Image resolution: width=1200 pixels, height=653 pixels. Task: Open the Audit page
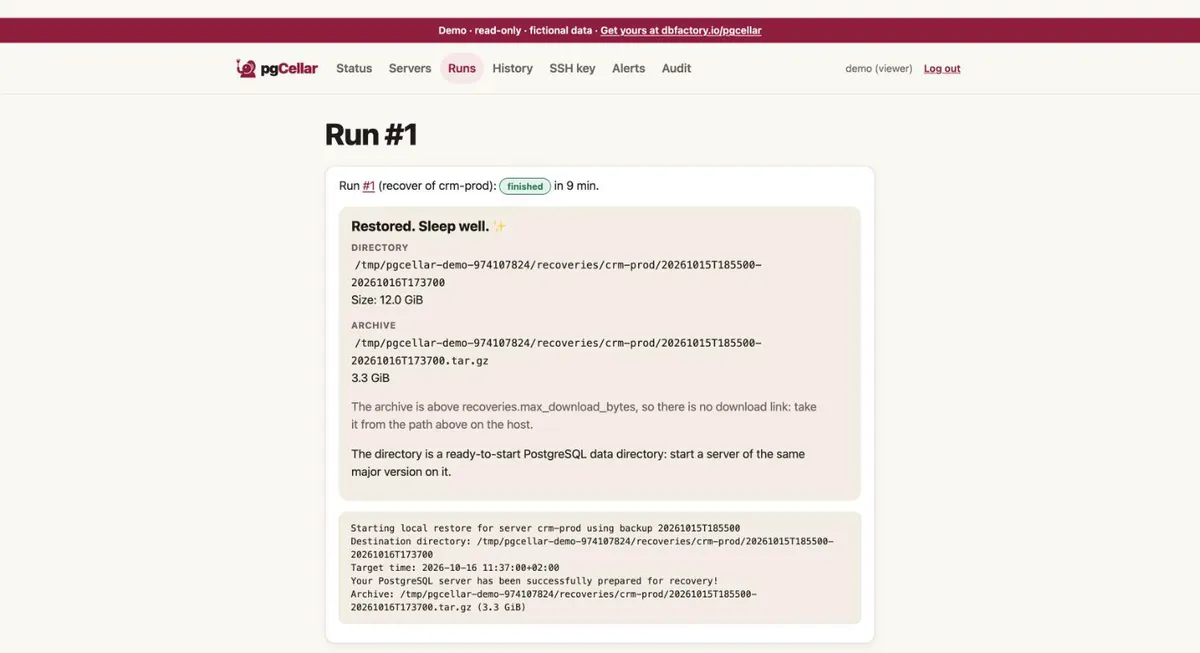(677, 68)
